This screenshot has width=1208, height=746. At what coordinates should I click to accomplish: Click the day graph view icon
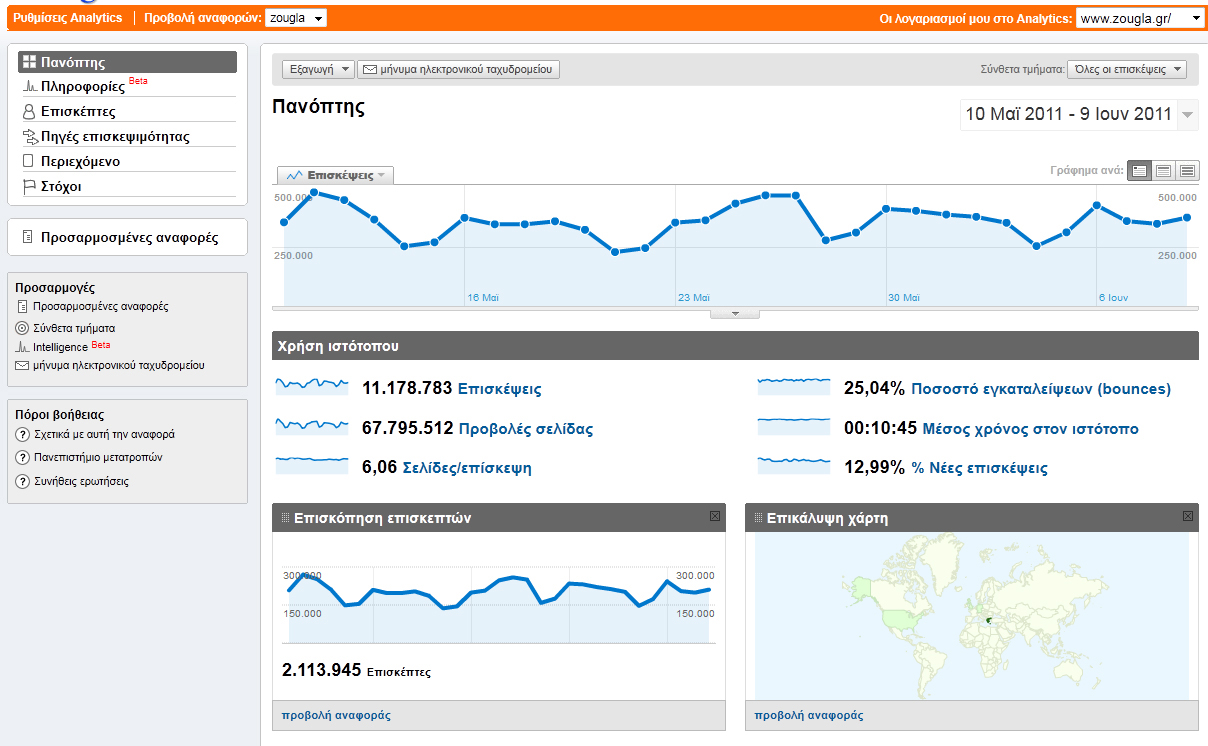pos(1139,171)
